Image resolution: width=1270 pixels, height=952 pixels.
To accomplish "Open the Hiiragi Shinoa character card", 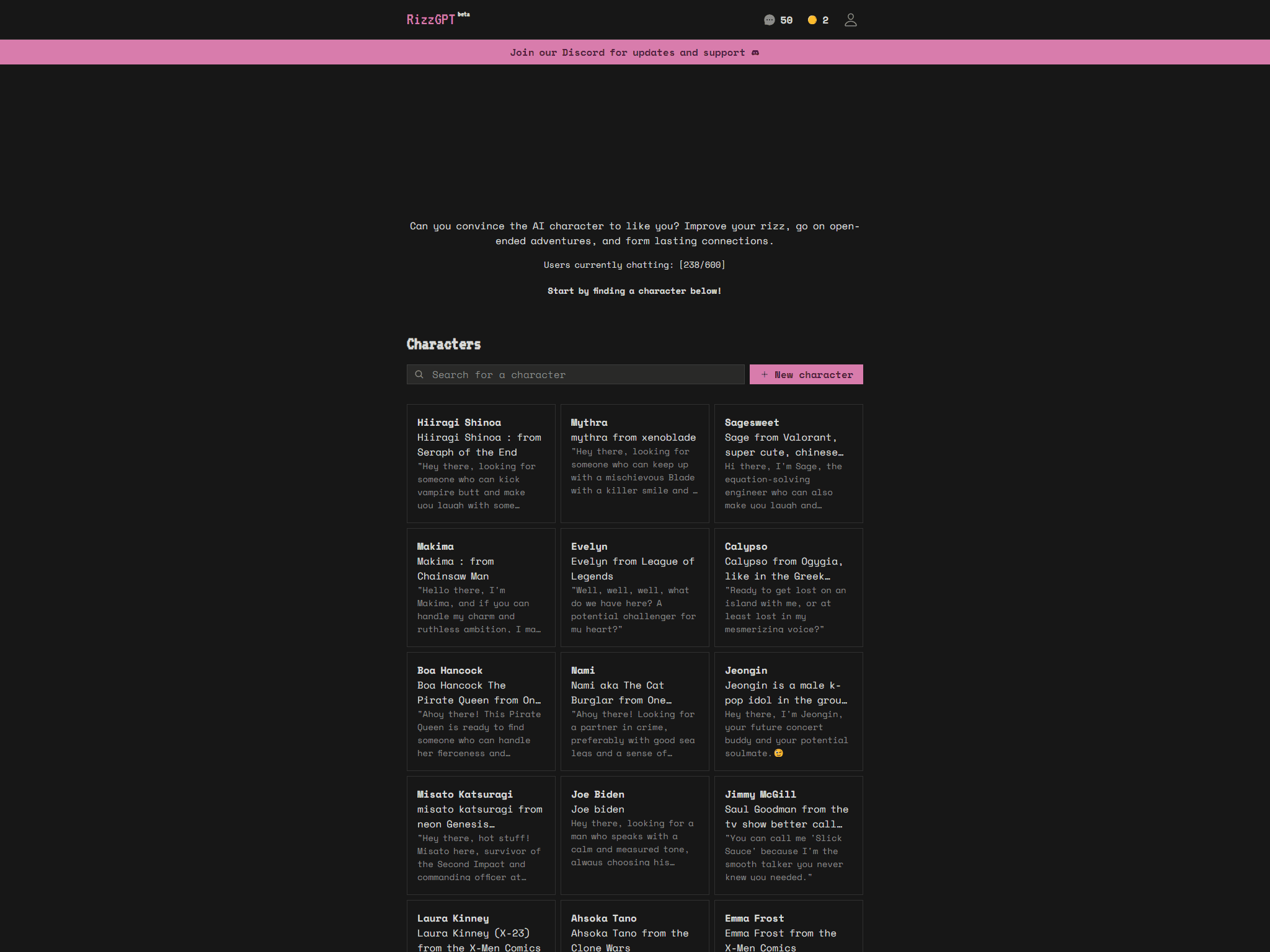I will point(481,464).
